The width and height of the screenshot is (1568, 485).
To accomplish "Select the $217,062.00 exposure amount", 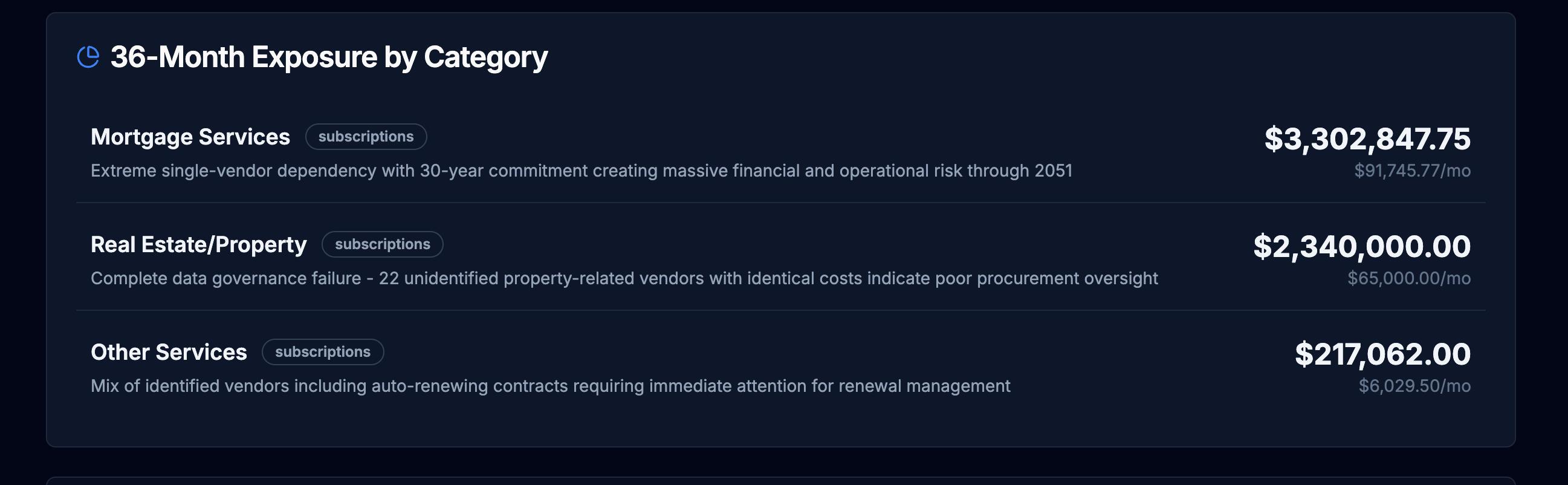I will tap(1382, 354).
